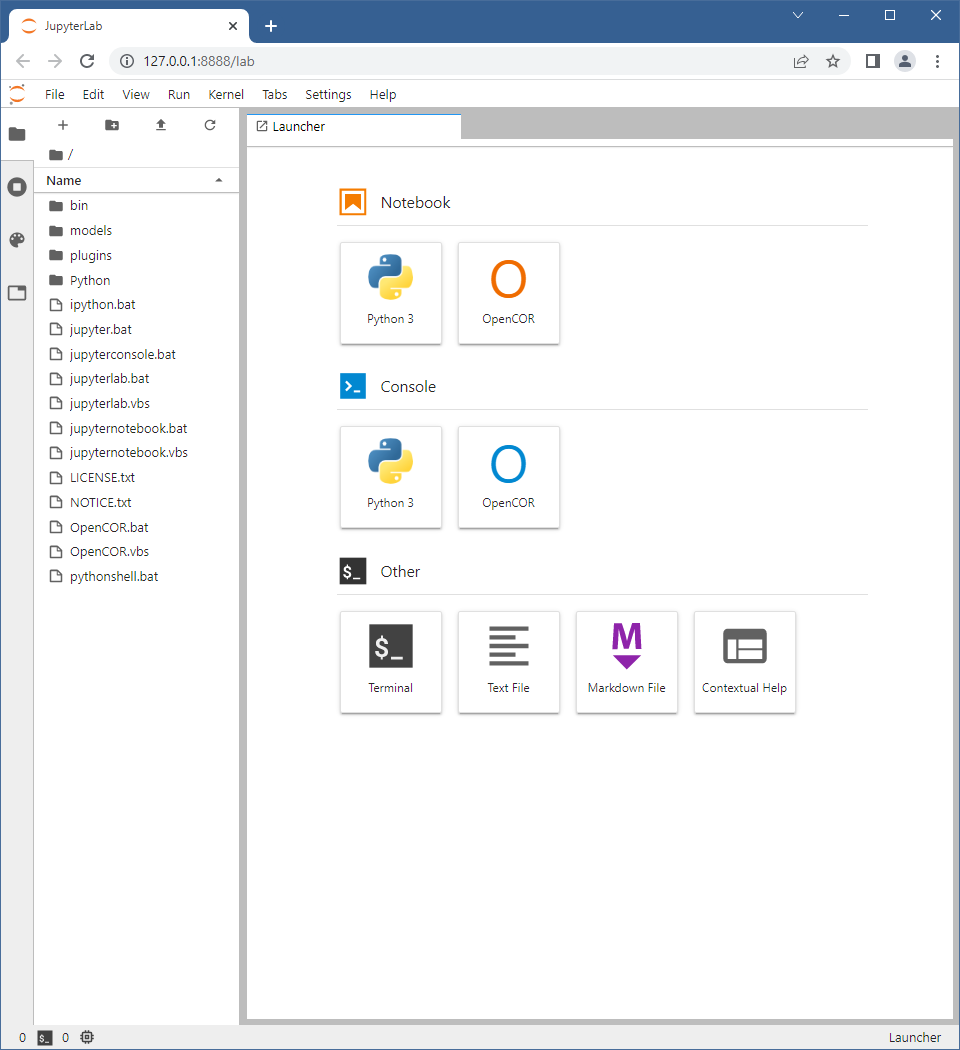Open the Running Terminals and Kernels sidebar
The width and height of the screenshot is (960, 1050).
click(x=17, y=187)
